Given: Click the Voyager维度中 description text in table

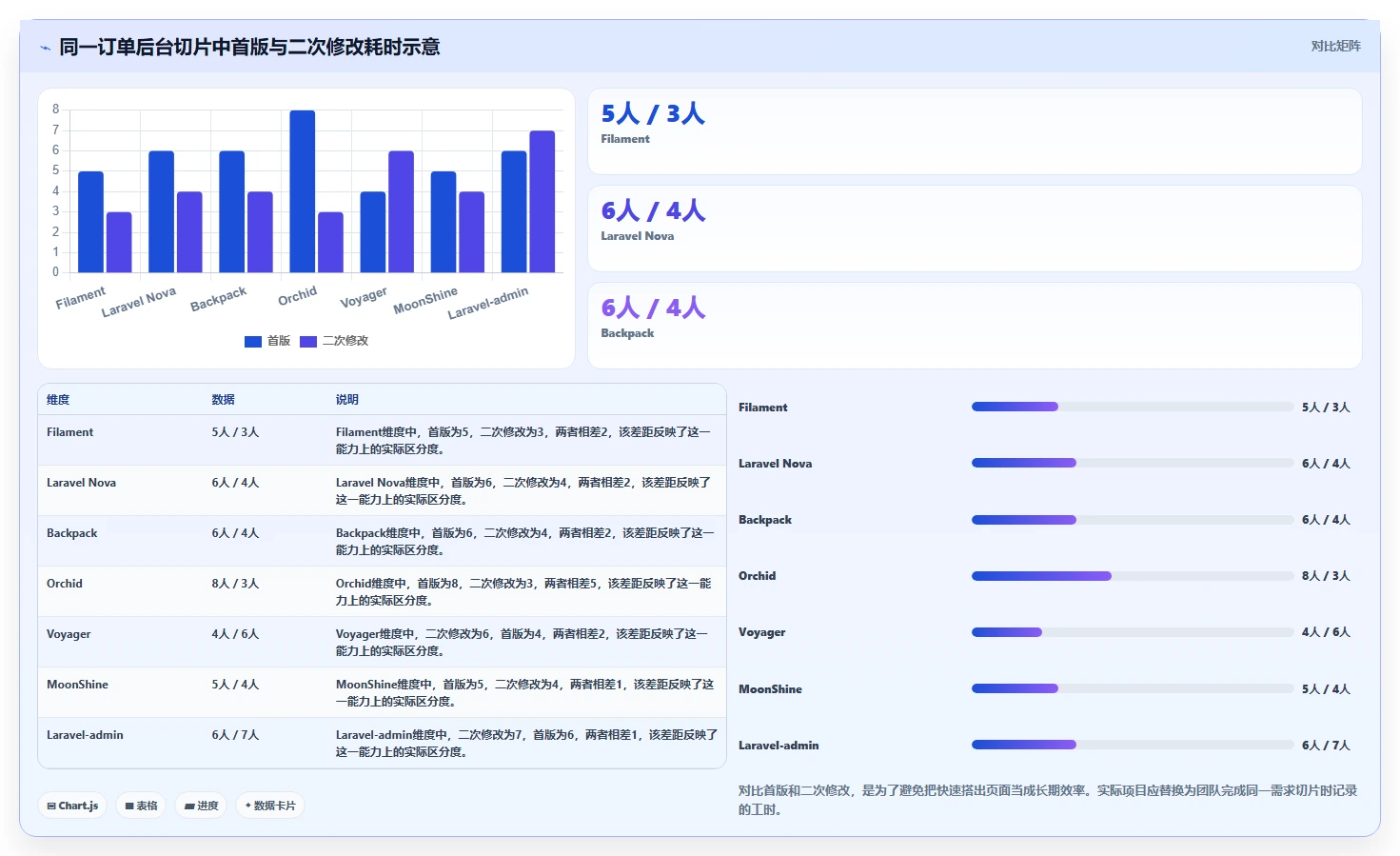Looking at the screenshot, I should point(523,643).
